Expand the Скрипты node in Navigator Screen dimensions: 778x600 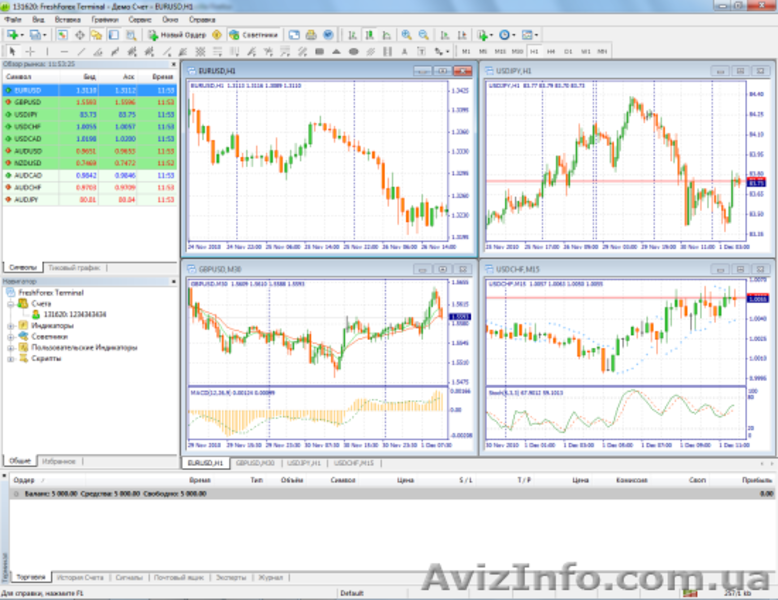tap(10, 358)
